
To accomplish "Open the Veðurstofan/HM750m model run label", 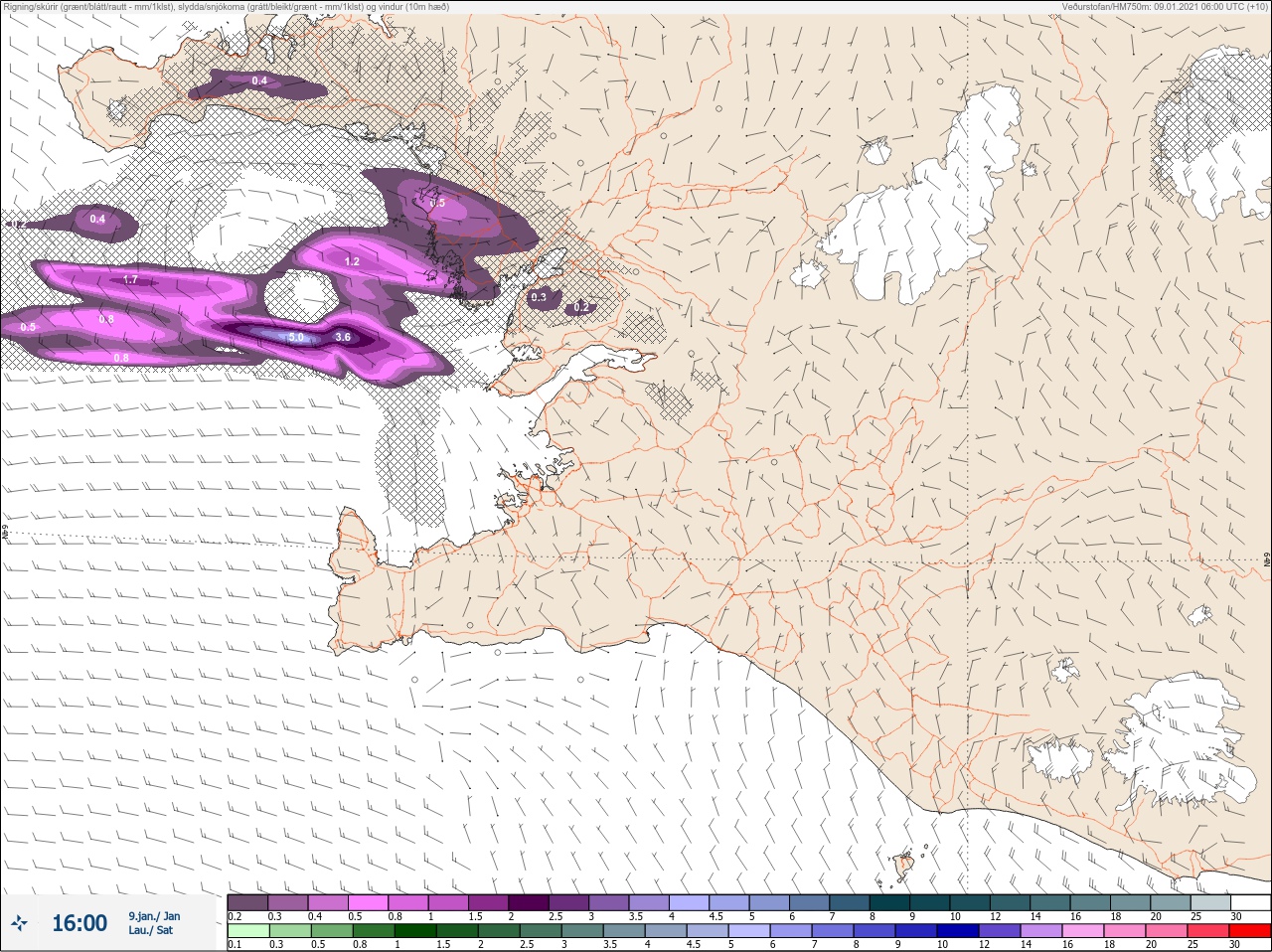I will (1165, 7).
